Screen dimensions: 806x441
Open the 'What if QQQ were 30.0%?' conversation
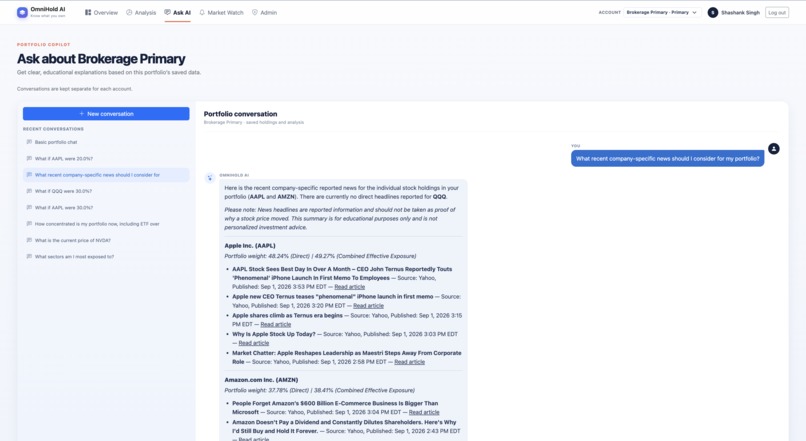(106, 191)
